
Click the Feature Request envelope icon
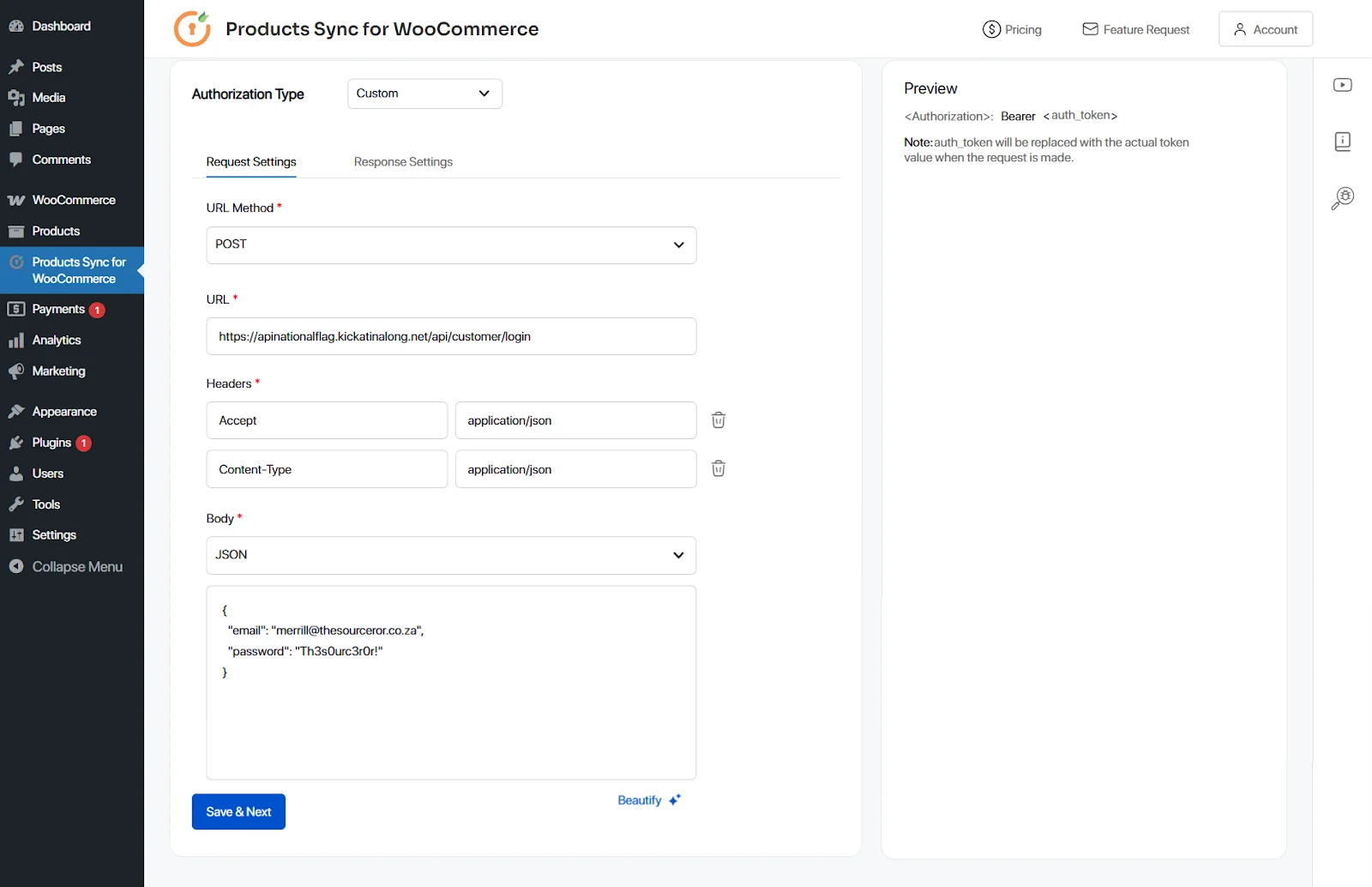coord(1089,28)
